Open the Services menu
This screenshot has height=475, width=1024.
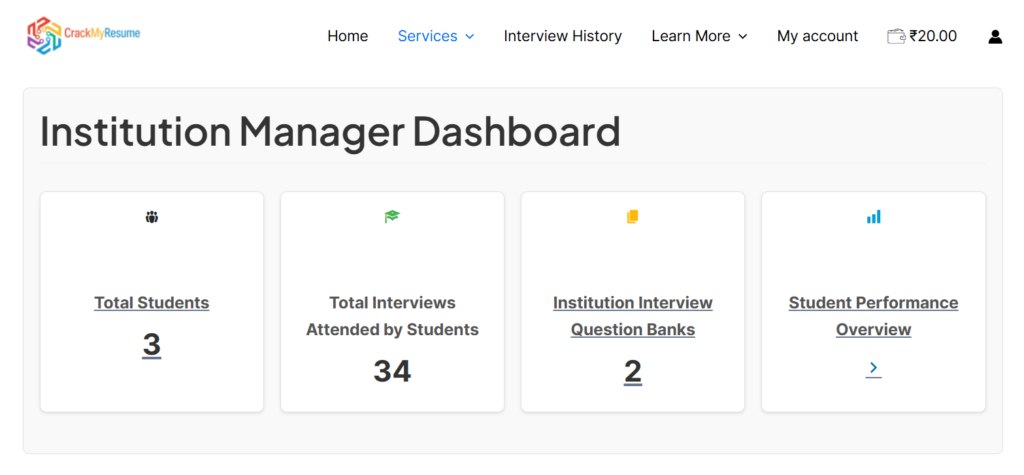428,36
